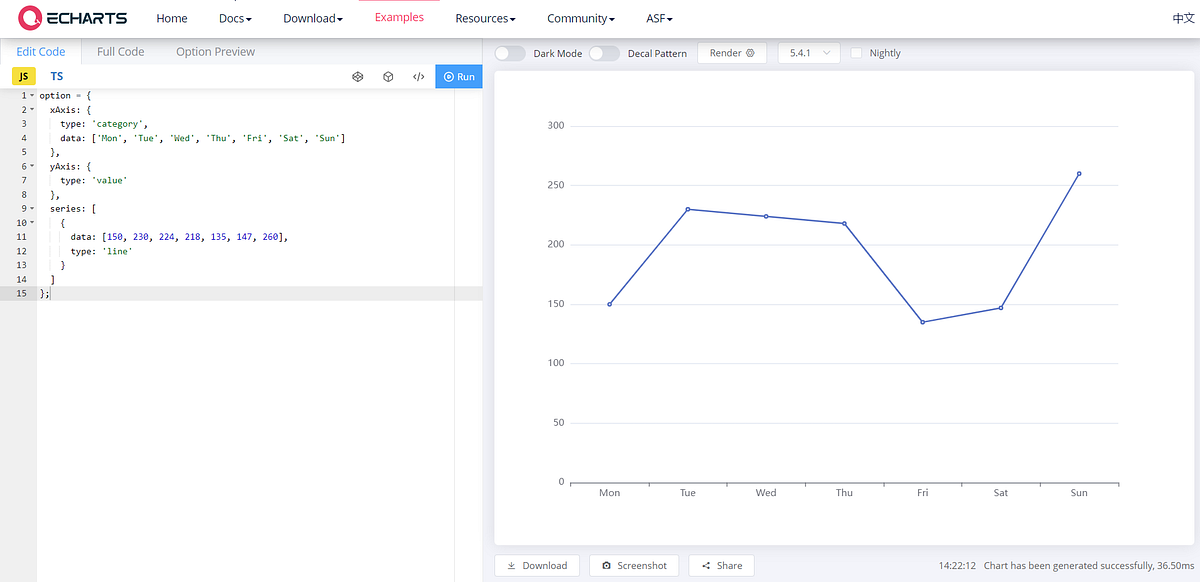Open the Option Preview tab
1200x582 pixels.
[x=215, y=51]
